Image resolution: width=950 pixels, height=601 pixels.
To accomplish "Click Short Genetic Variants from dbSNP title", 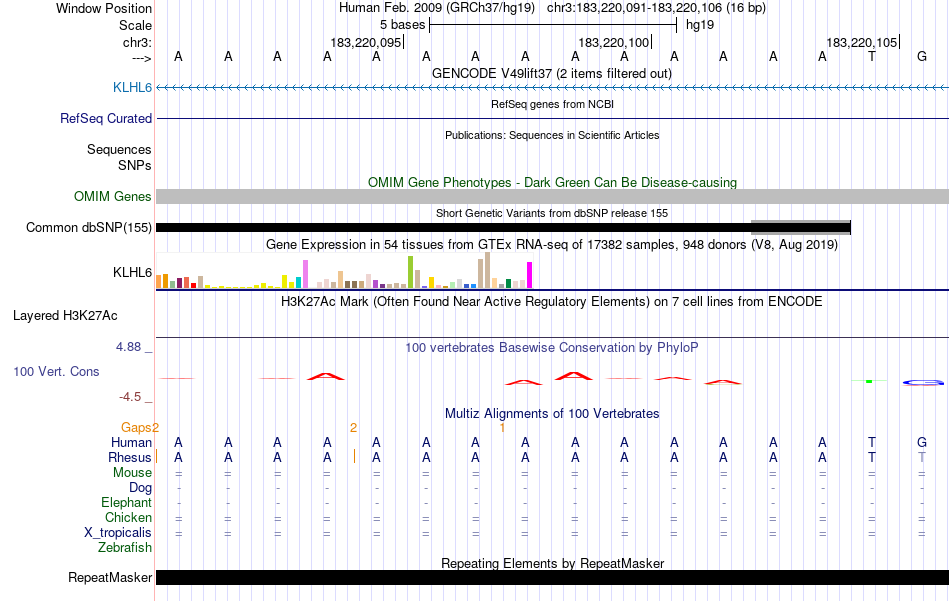I will [552, 213].
